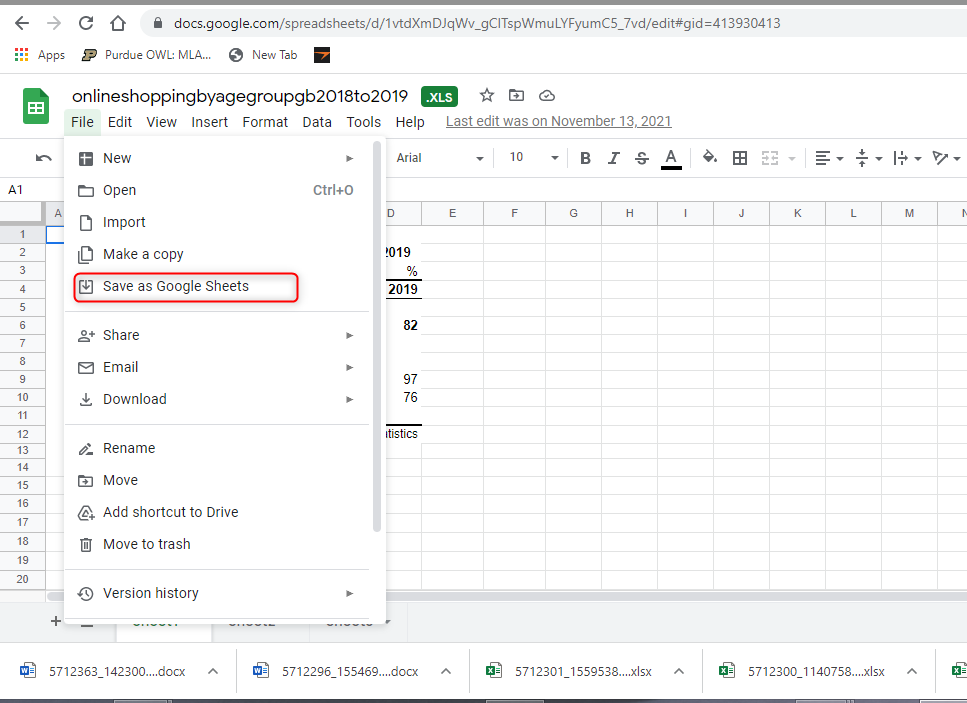
Task: Star this spreadsheet
Action: (x=487, y=96)
